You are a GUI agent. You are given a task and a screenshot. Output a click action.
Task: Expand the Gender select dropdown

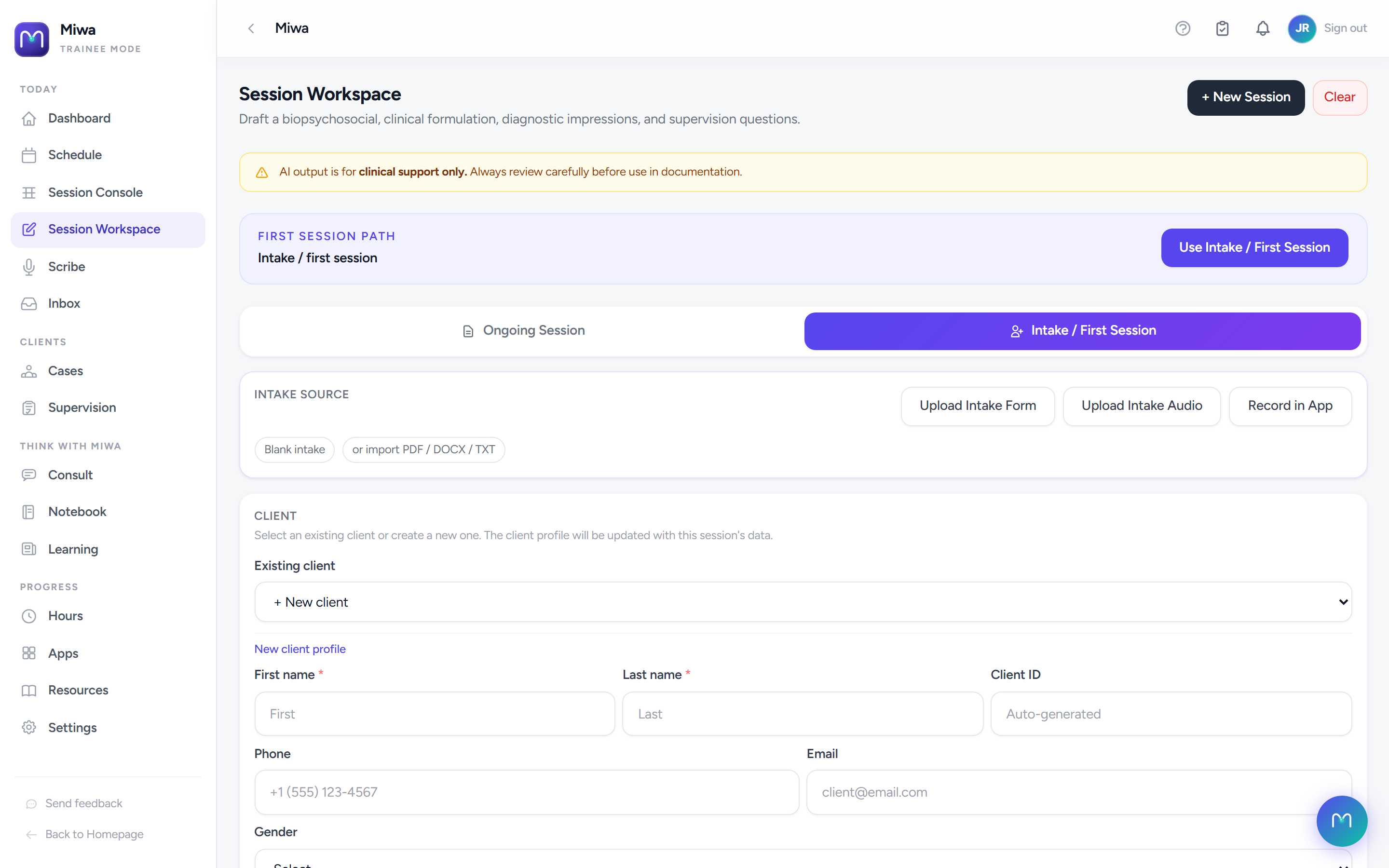pos(803,859)
